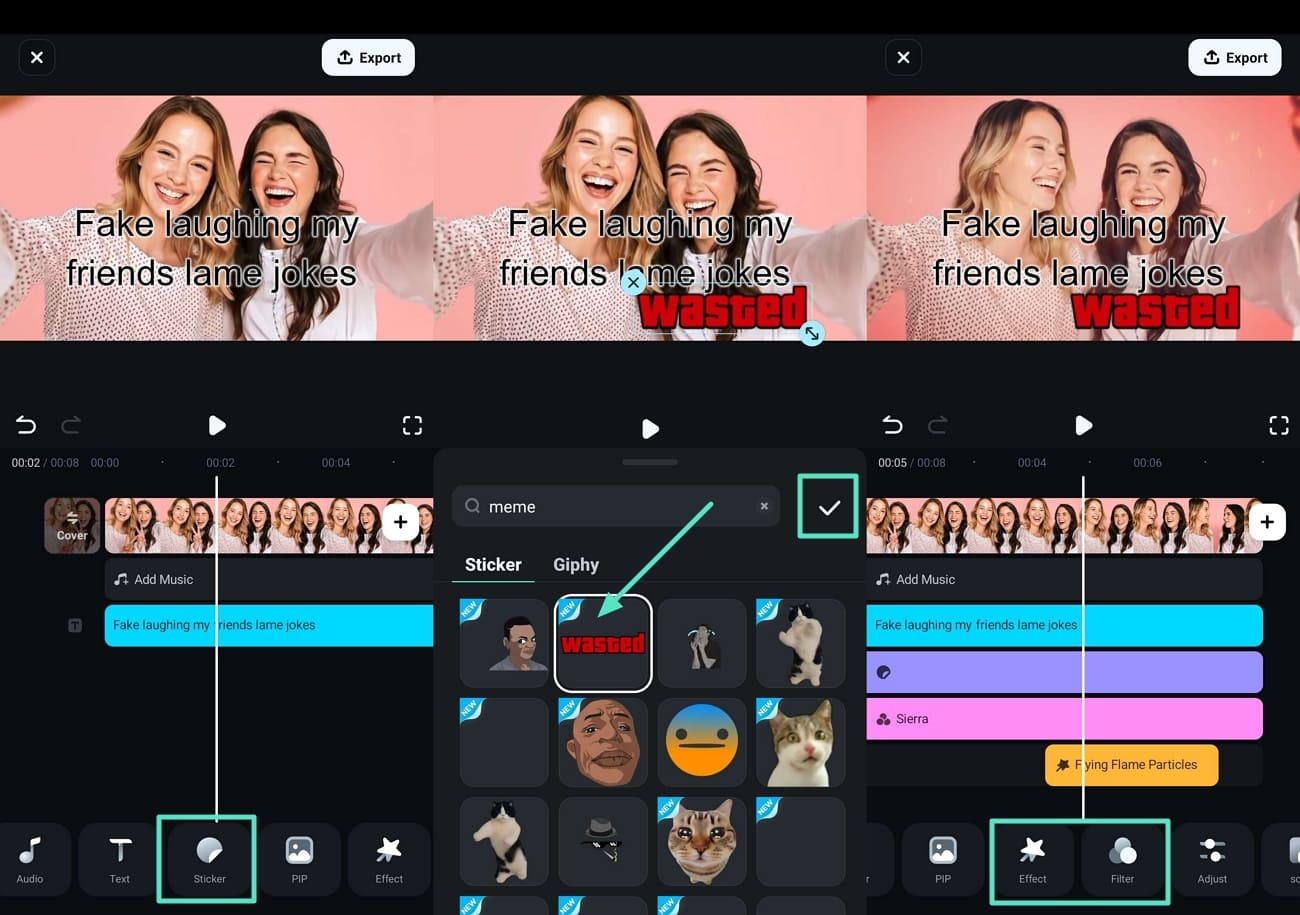Image resolution: width=1300 pixels, height=915 pixels.
Task: Select the text clip in the right timeline
Action: 1064,625
